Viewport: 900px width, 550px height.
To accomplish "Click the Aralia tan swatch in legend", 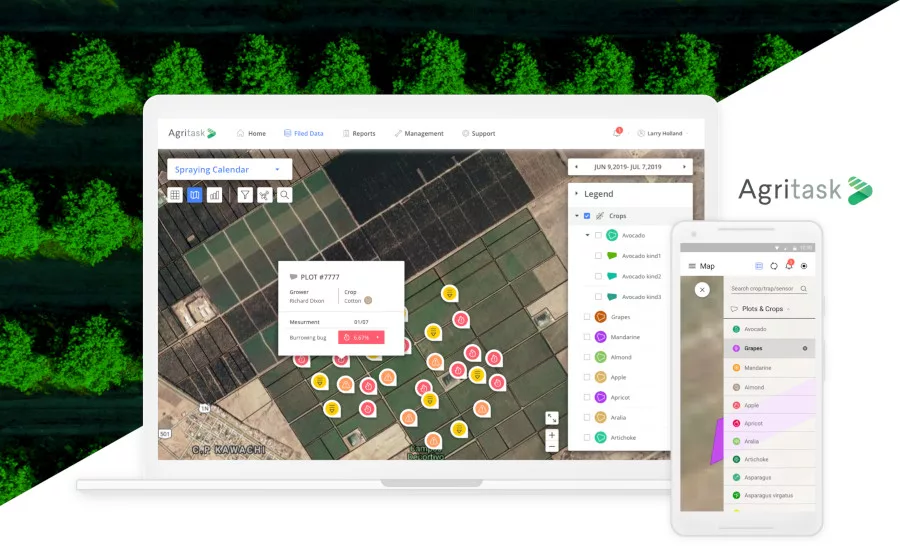I will click(600, 417).
